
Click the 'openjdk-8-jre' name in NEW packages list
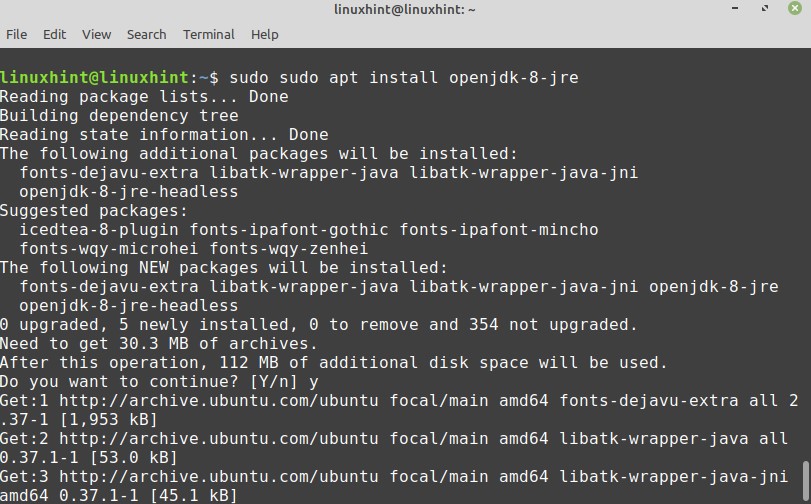(714, 287)
